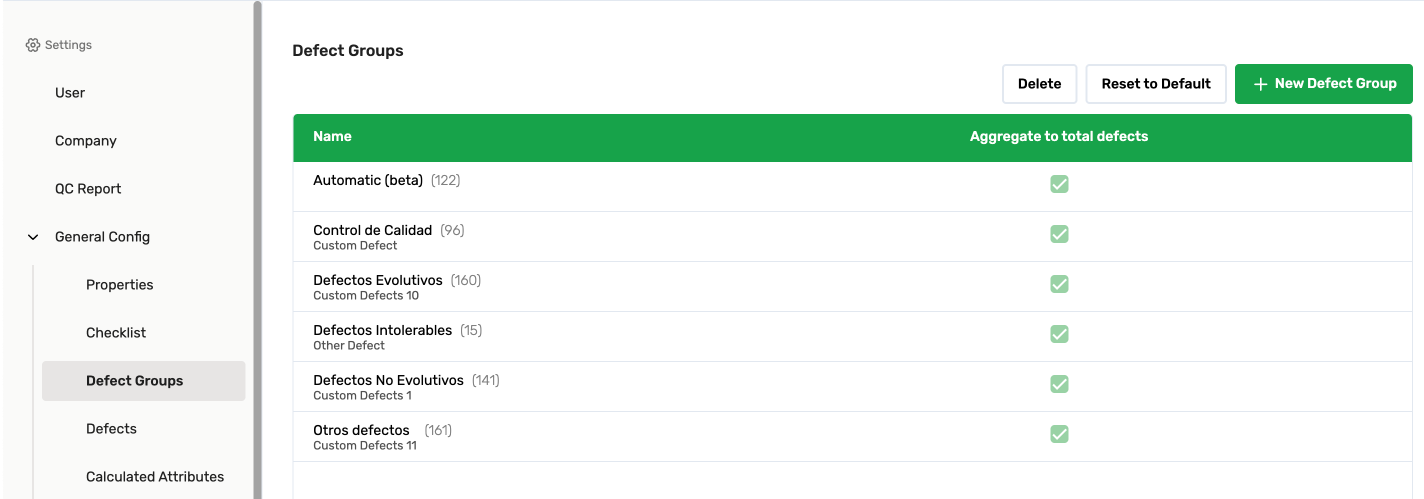Open Properties under General Config
The image size is (1424, 499).
pyautogui.click(x=120, y=285)
